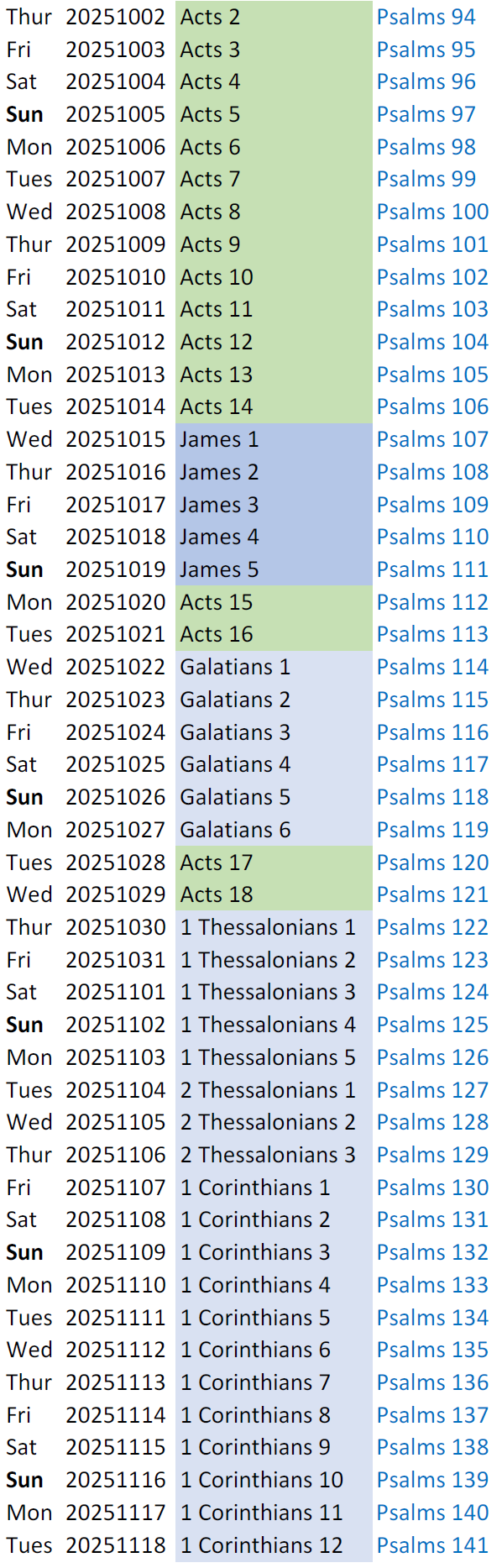Click the date cell 20251101
The height and width of the screenshot is (1568, 502).
[x=116, y=992]
